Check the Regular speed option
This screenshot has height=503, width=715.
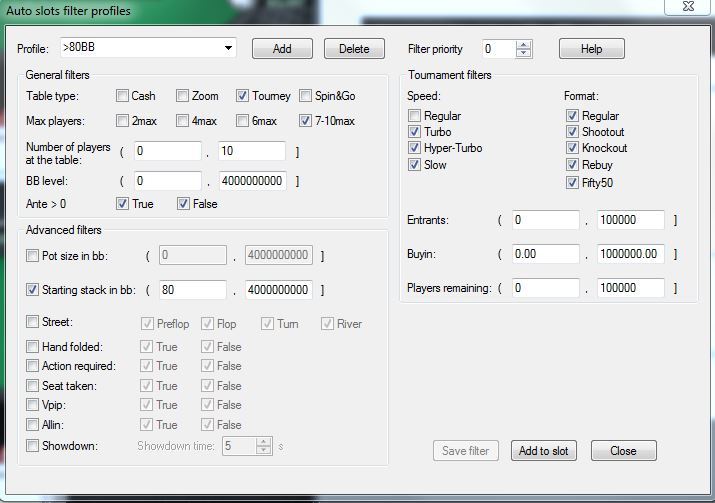414,115
